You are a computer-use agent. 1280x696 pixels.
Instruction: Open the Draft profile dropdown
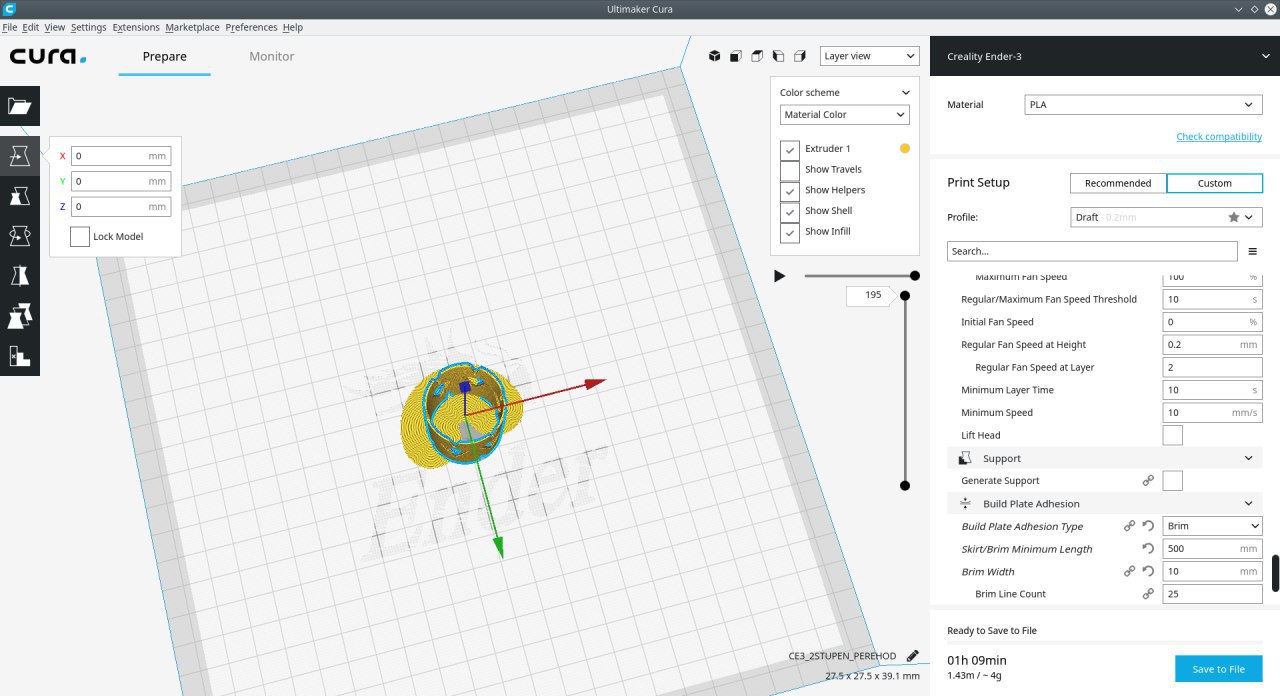tap(1166, 217)
